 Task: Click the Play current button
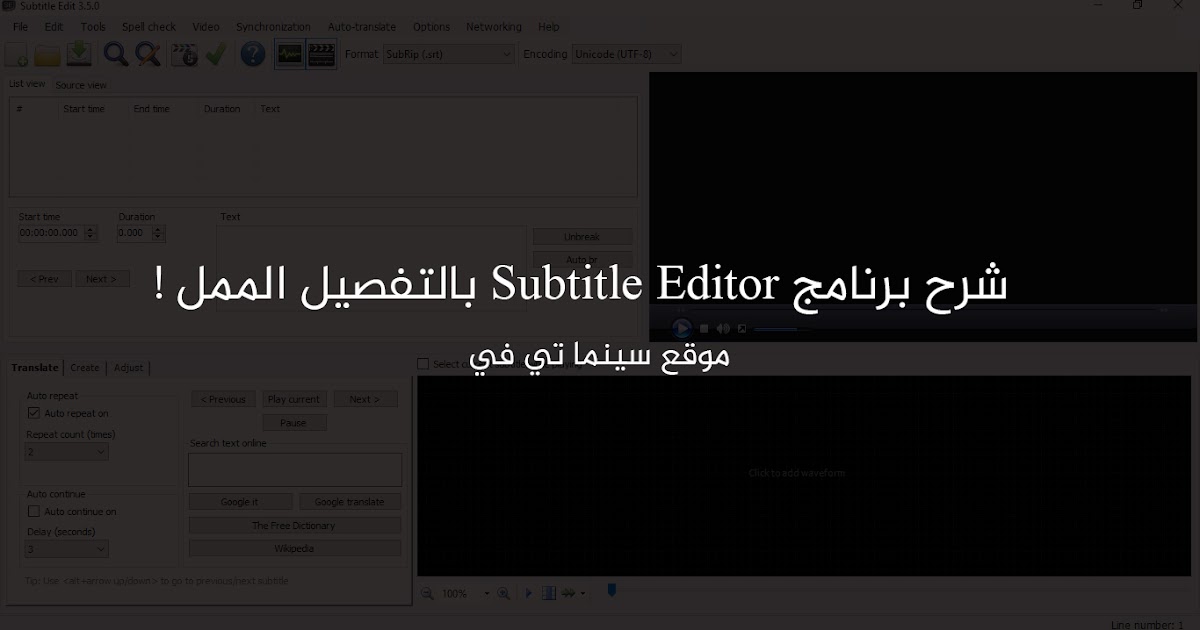point(294,399)
